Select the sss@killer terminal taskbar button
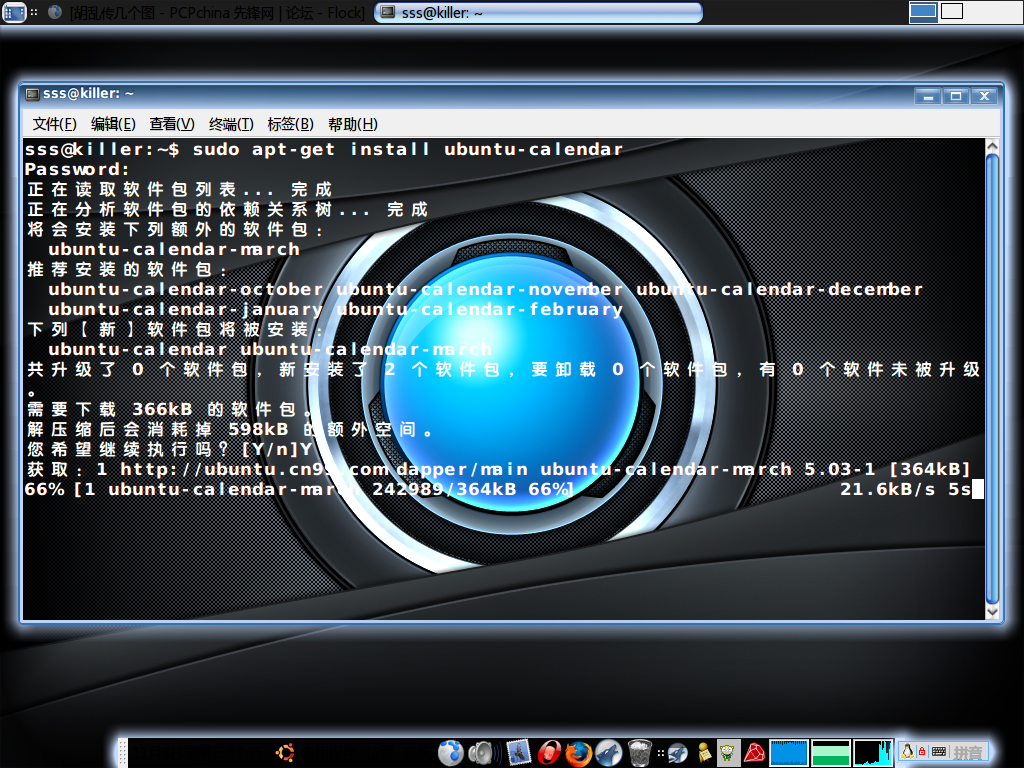Screen dimensions: 1024x768 (538, 12)
